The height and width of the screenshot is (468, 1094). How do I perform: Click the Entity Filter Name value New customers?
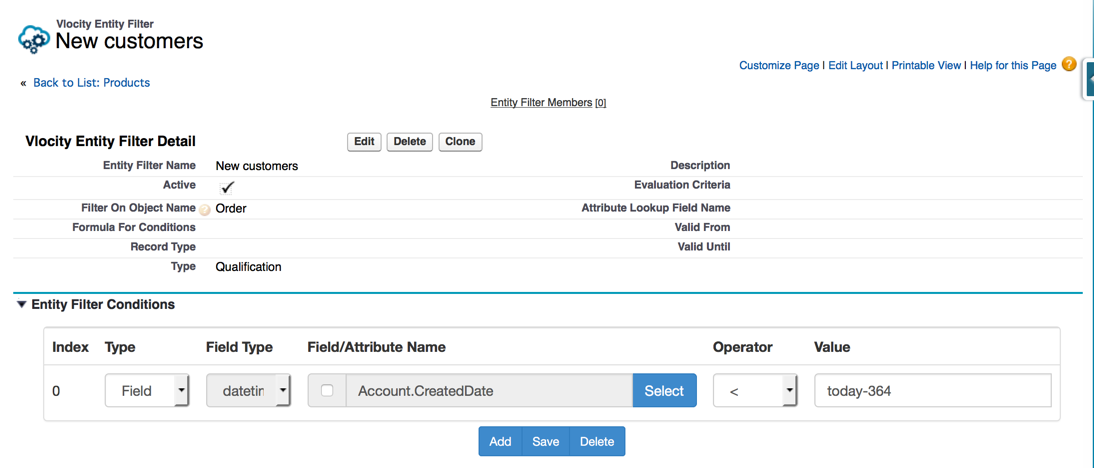pyautogui.click(x=257, y=166)
